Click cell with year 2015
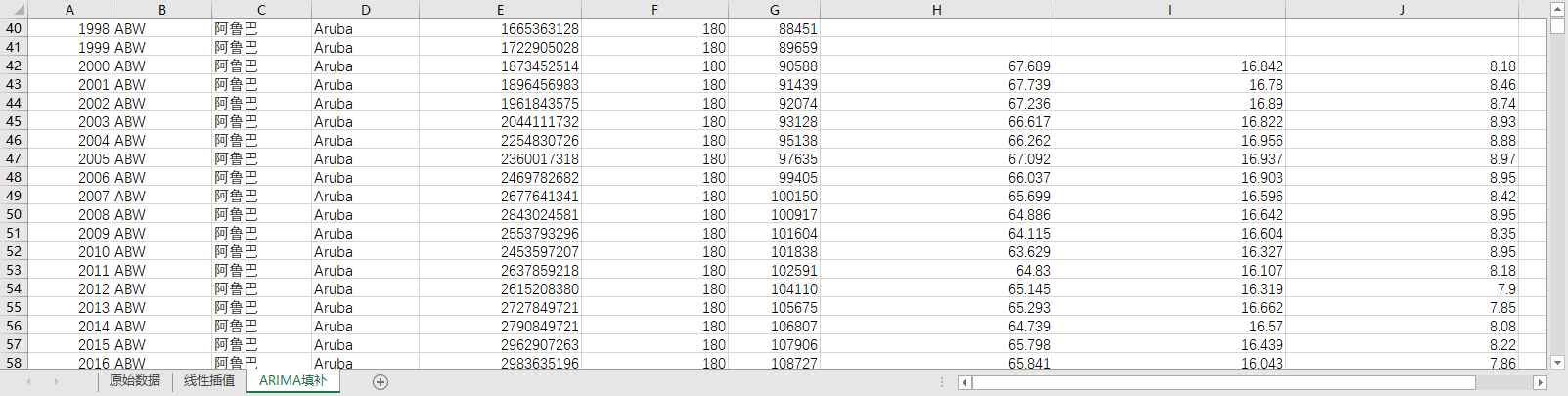The width and height of the screenshot is (1568, 396). (69, 344)
